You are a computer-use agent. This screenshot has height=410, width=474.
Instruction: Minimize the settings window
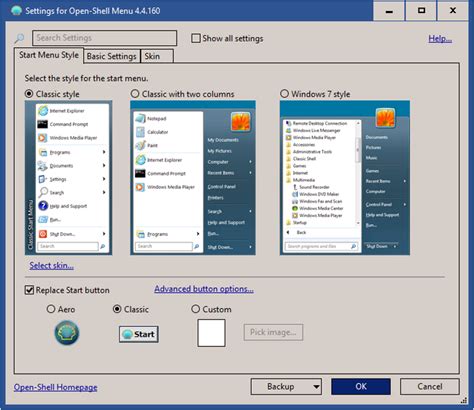tap(389, 11)
